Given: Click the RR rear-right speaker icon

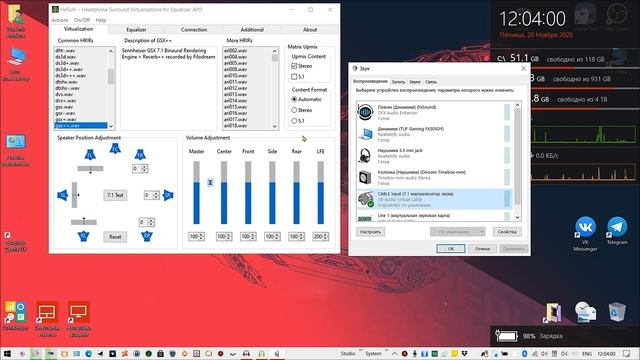Looking at the screenshot, I should pos(147,236).
